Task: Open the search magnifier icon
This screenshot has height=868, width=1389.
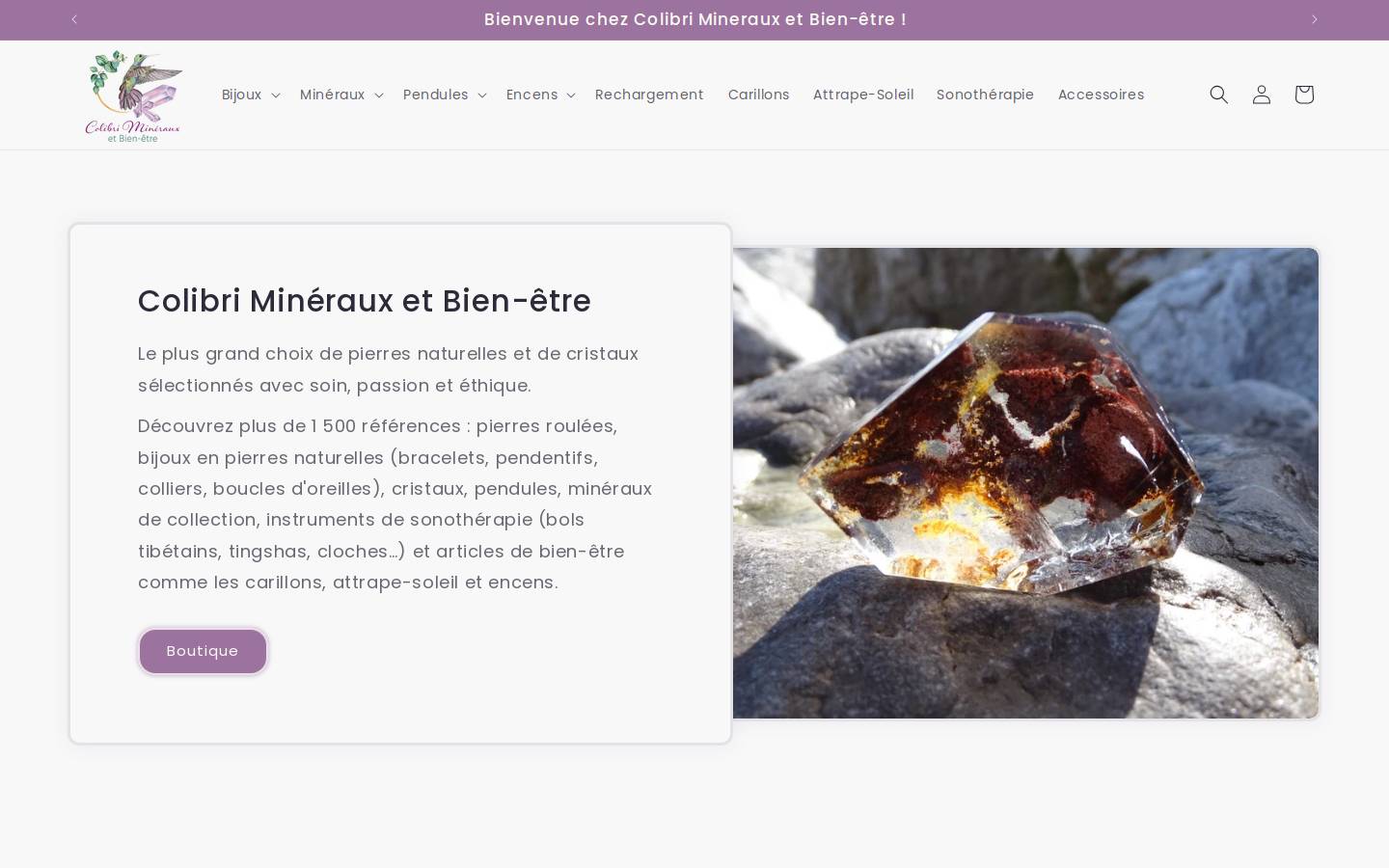Action: coord(1219,95)
